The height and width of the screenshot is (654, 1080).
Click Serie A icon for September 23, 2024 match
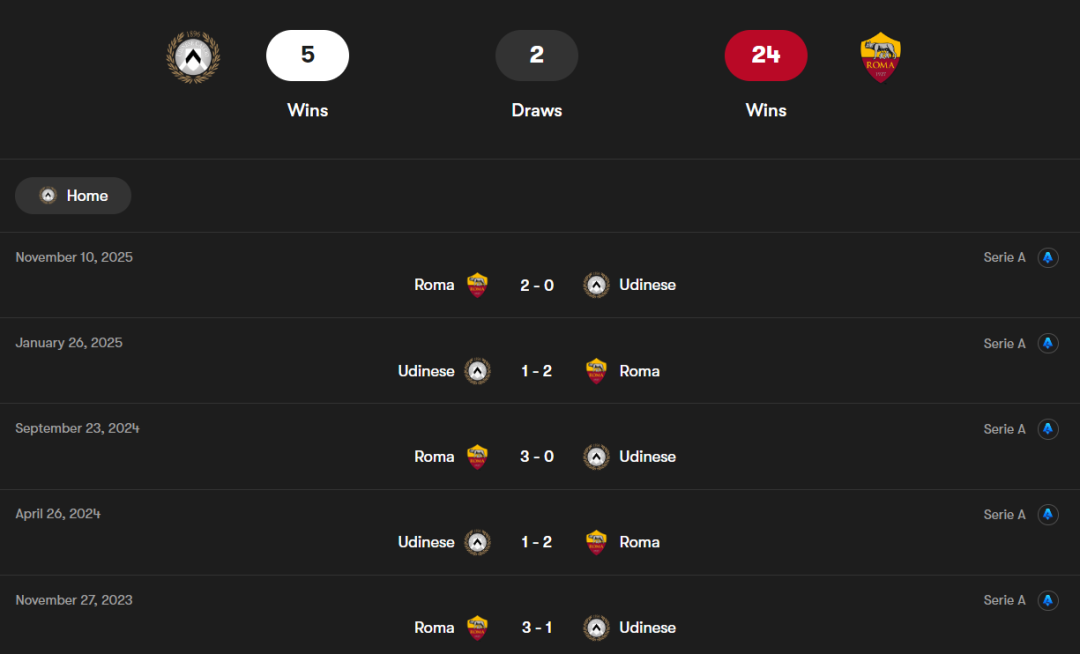coord(1048,429)
